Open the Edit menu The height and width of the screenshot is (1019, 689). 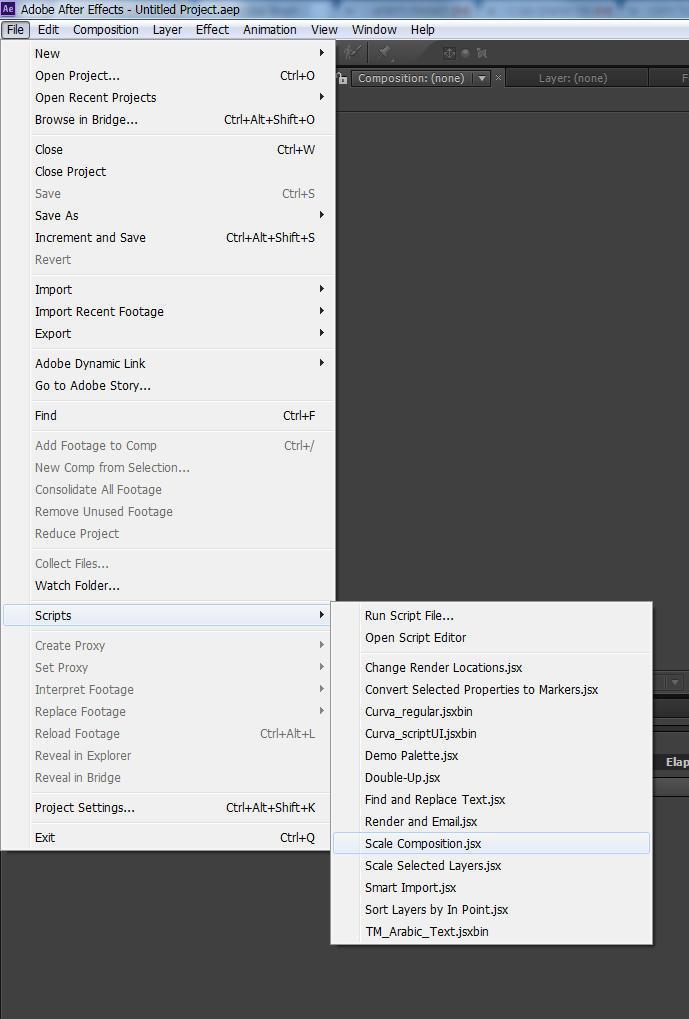(x=48, y=30)
